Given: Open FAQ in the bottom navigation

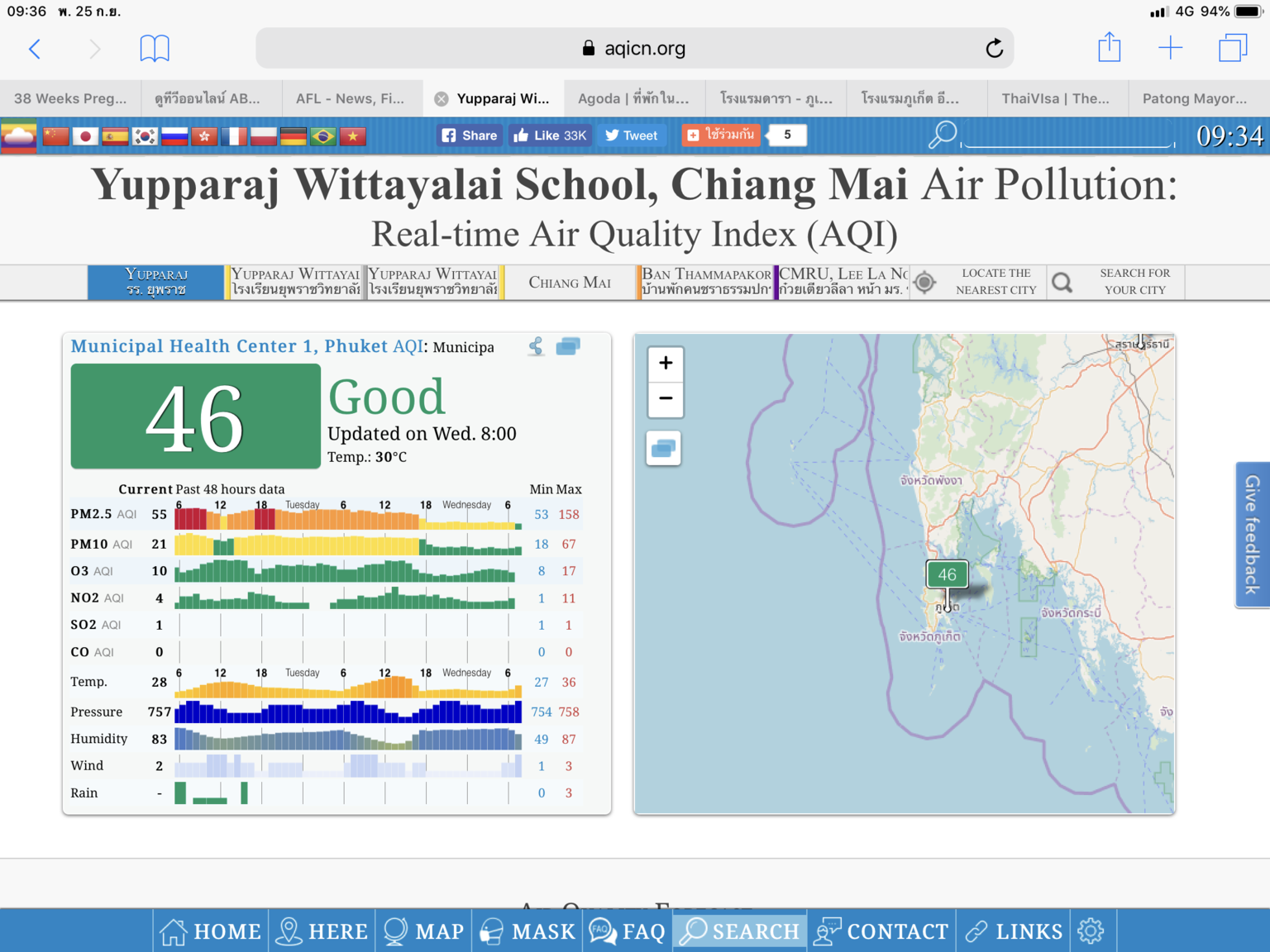Looking at the screenshot, I should click(628, 931).
